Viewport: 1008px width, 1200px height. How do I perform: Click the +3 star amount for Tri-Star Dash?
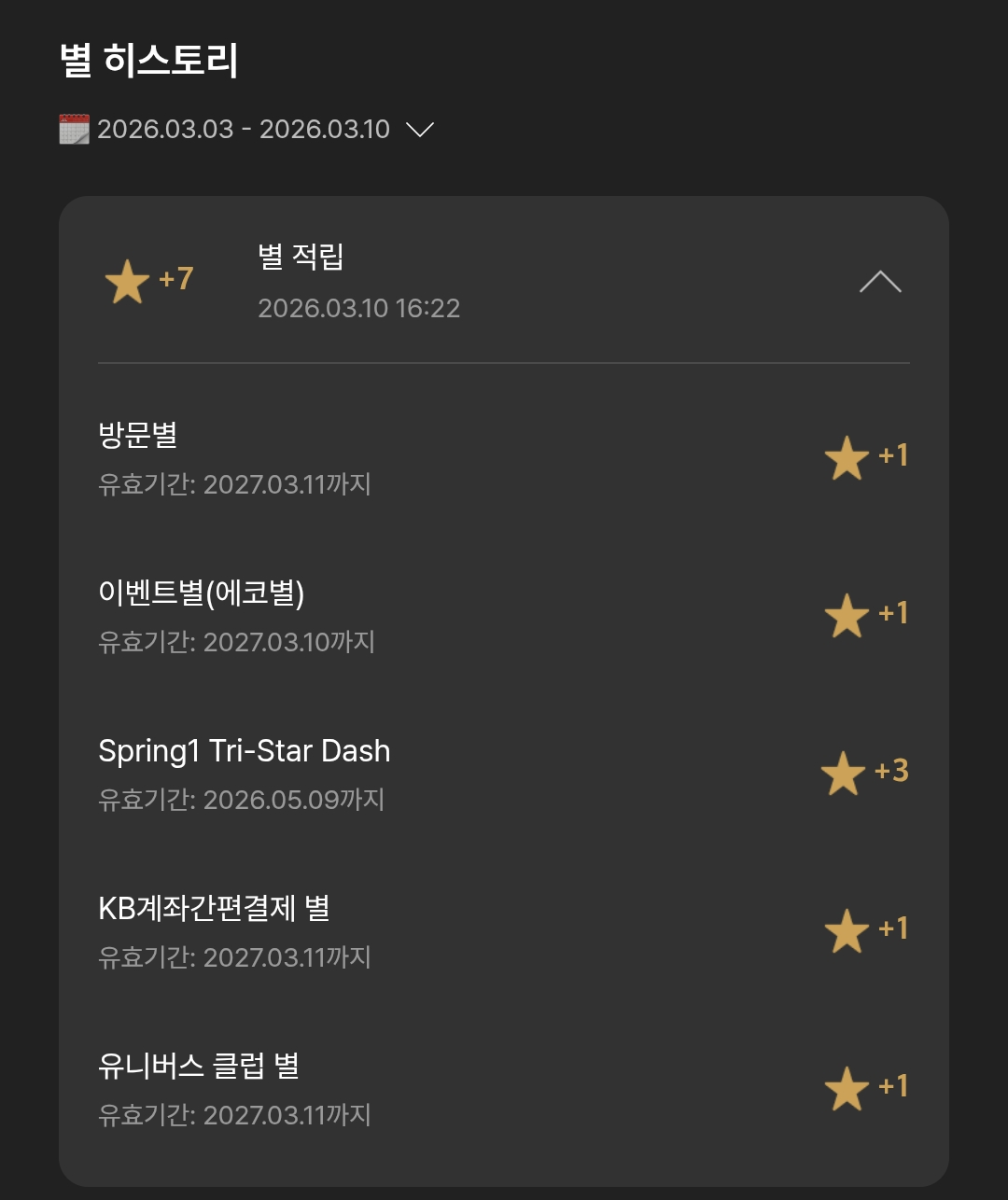(891, 771)
